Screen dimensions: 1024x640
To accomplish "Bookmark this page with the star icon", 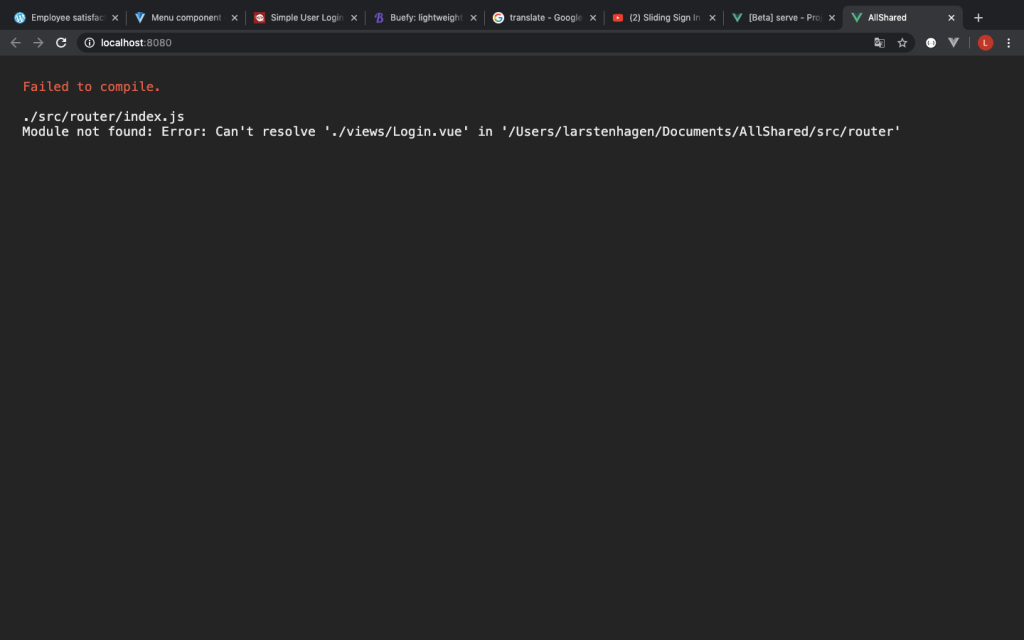I will [902, 43].
